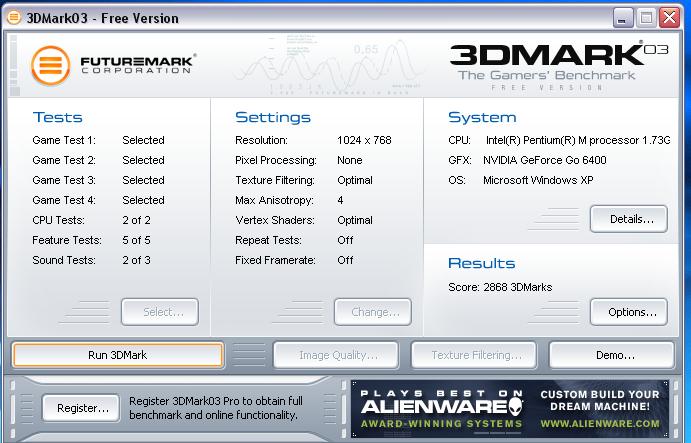The width and height of the screenshot is (691, 443).
Task: Click the Texture Filtering value Optimal
Action: [x=355, y=180]
